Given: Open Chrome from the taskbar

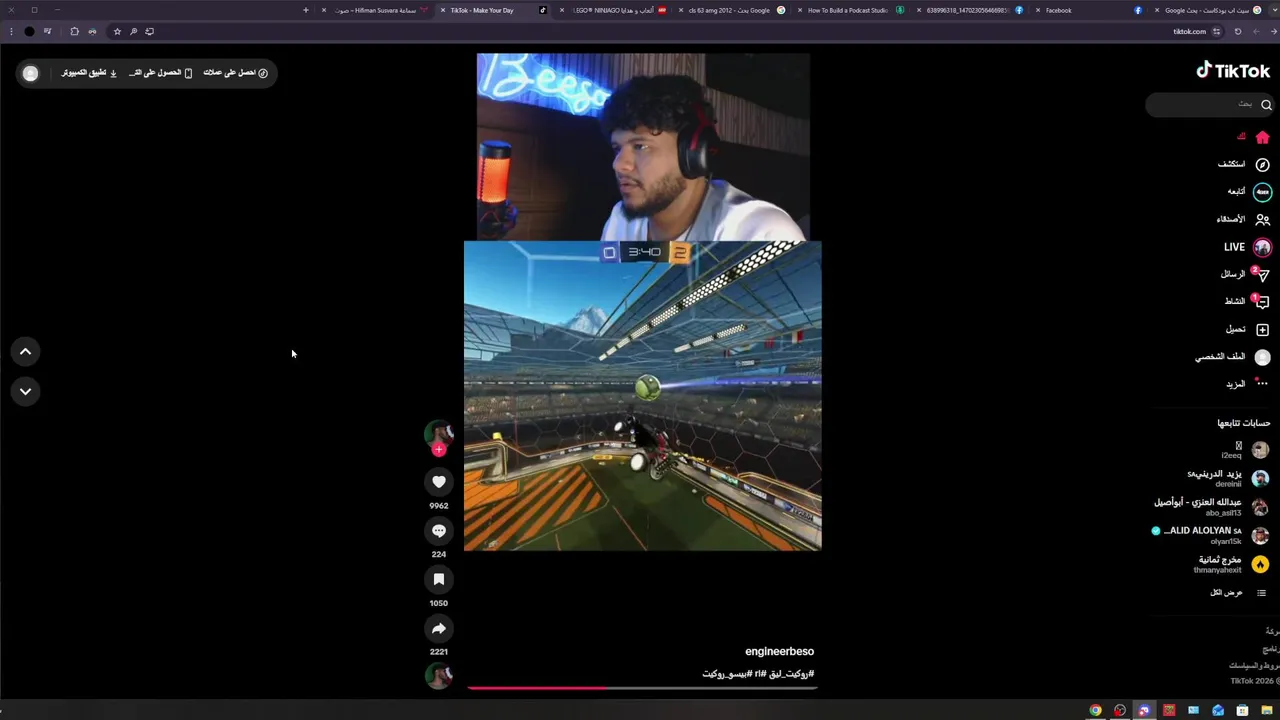Looking at the screenshot, I should pyautogui.click(x=1095, y=710).
